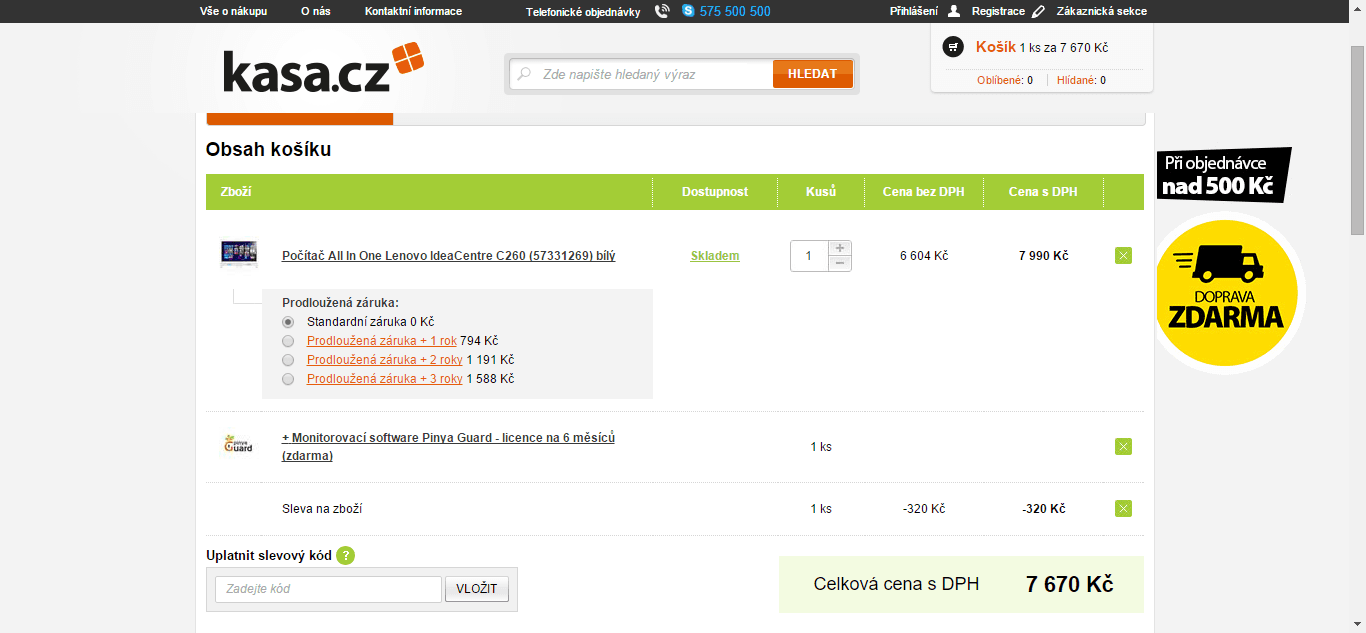
Task: Select Prodloužená záruka + 3 roky radio
Action: pos(288,379)
